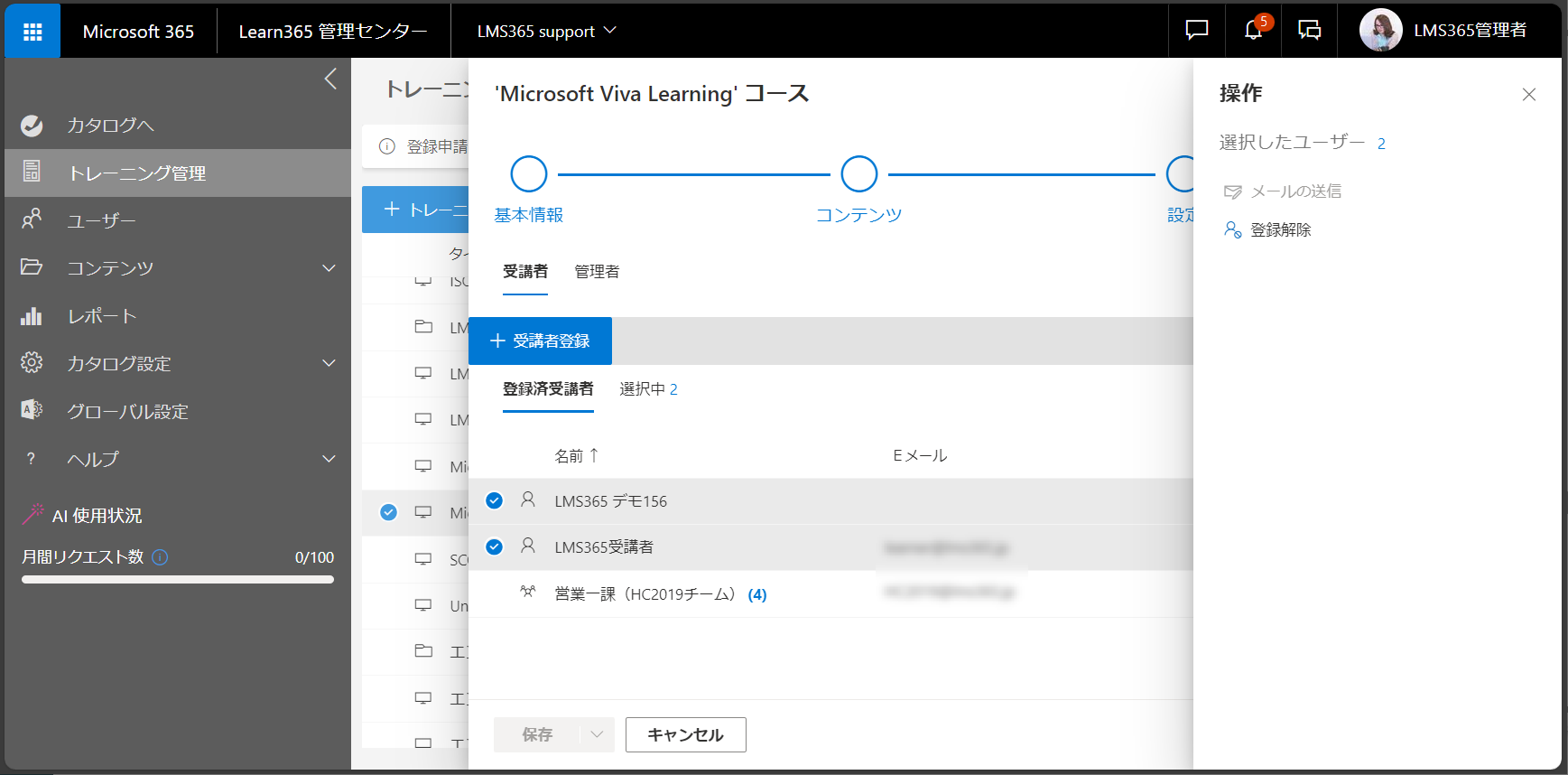1568x775 pixels.
Task: Click the レポート bar chart icon
Action: (32, 316)
